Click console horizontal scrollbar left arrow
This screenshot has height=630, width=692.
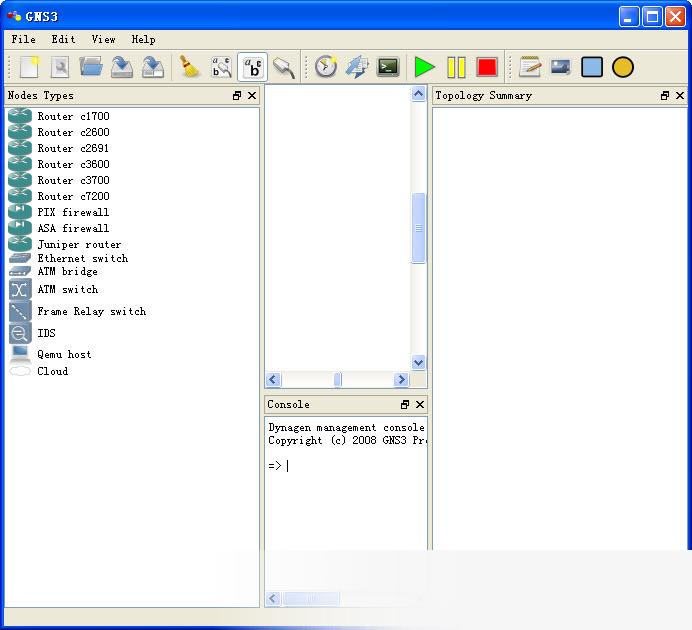point(273,599)
